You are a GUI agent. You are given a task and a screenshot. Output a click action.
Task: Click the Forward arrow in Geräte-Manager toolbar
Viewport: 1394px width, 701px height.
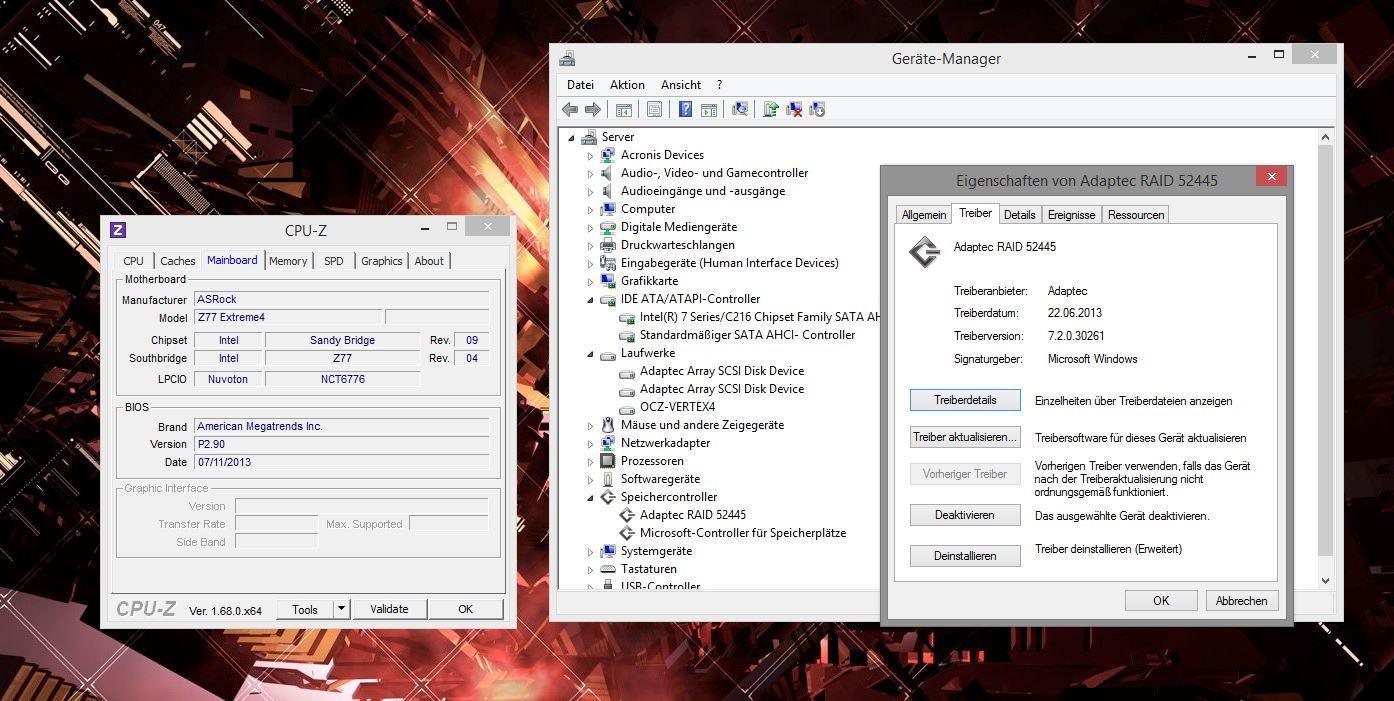pos(592,110)
